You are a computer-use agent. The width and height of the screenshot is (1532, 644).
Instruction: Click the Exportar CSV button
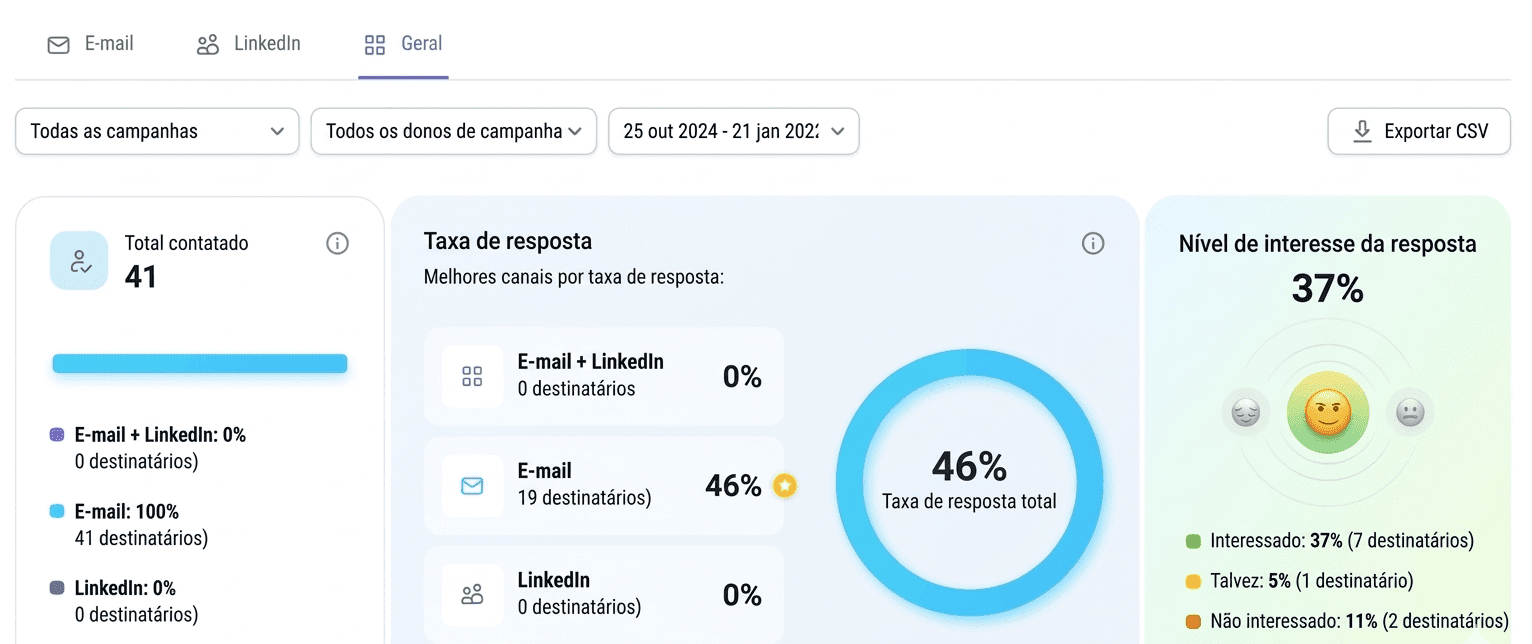(1418, 131)
